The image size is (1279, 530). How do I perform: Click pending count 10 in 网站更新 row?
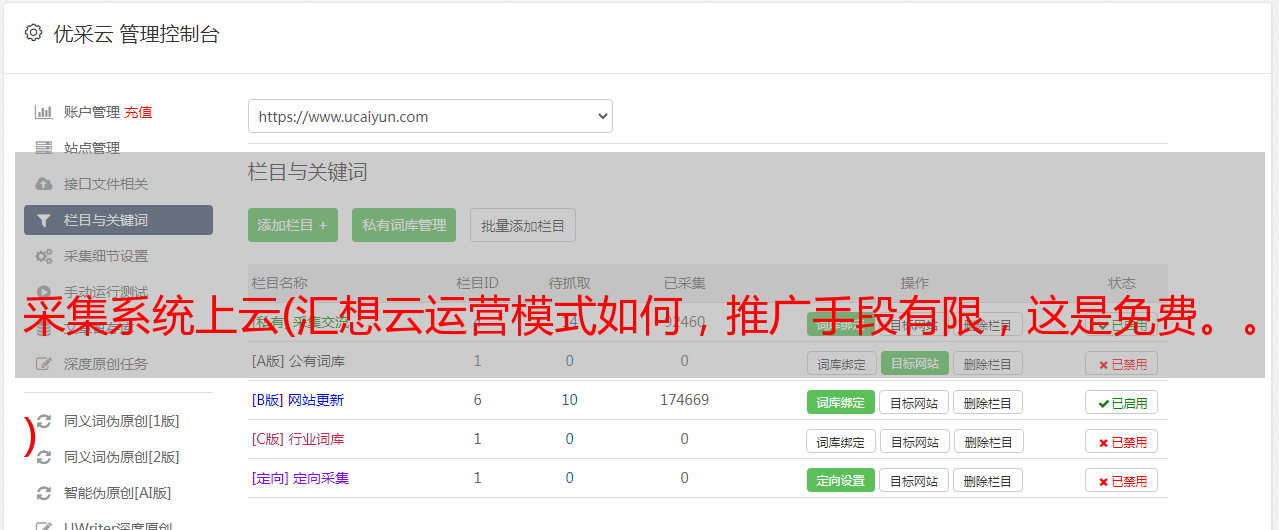click(569, 400)
